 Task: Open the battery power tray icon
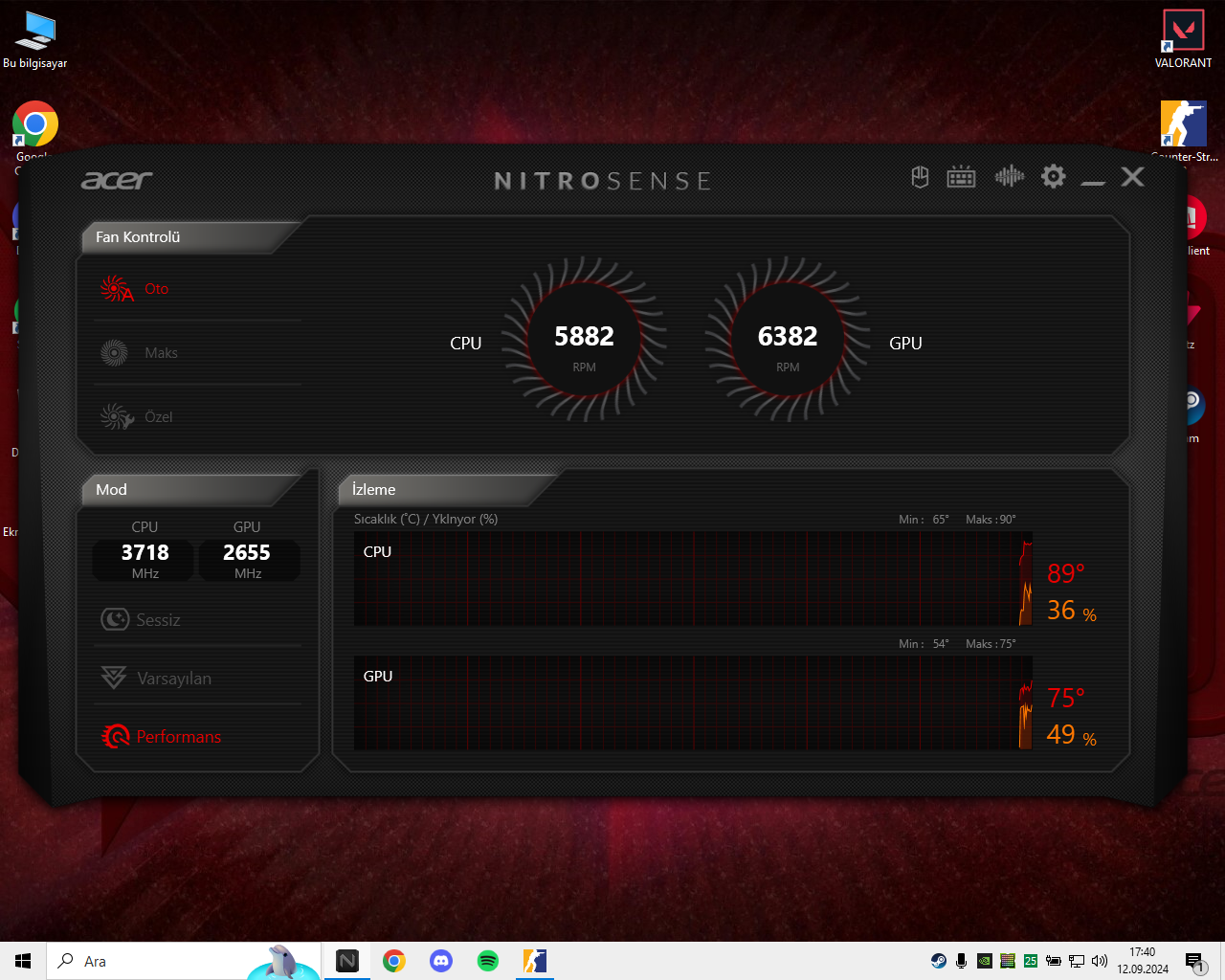(1054, 961)
